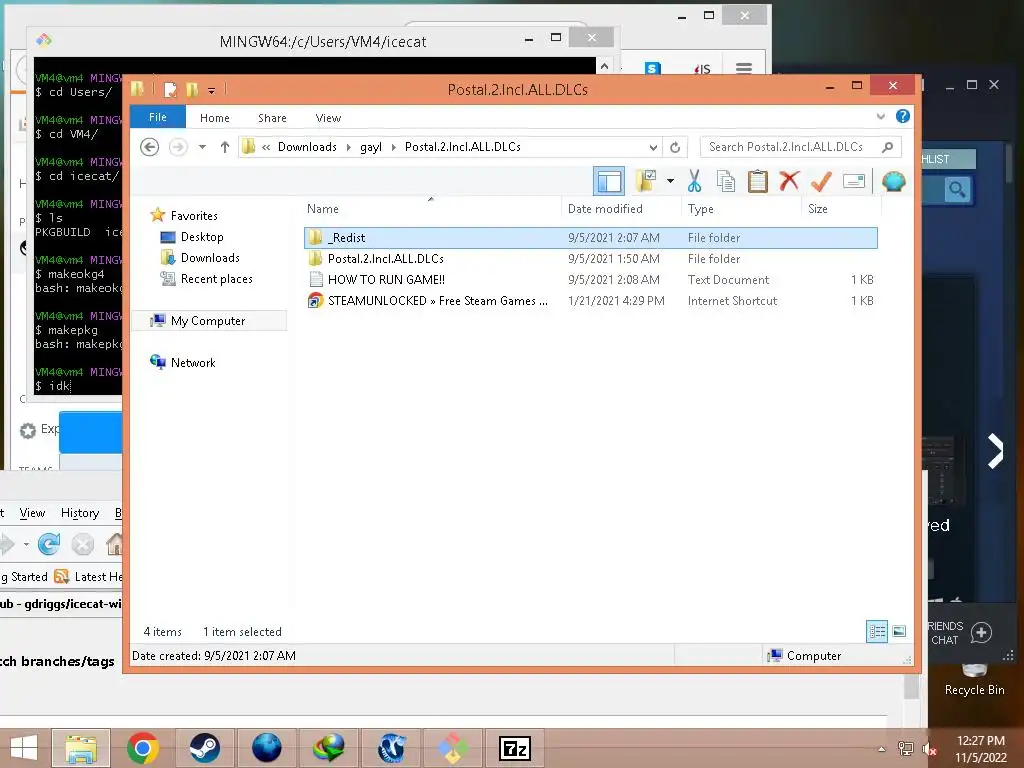The width and height of the screenshot is (1024, 768).
Task: Sort by the Type column header
Action: tap(741, 209)
